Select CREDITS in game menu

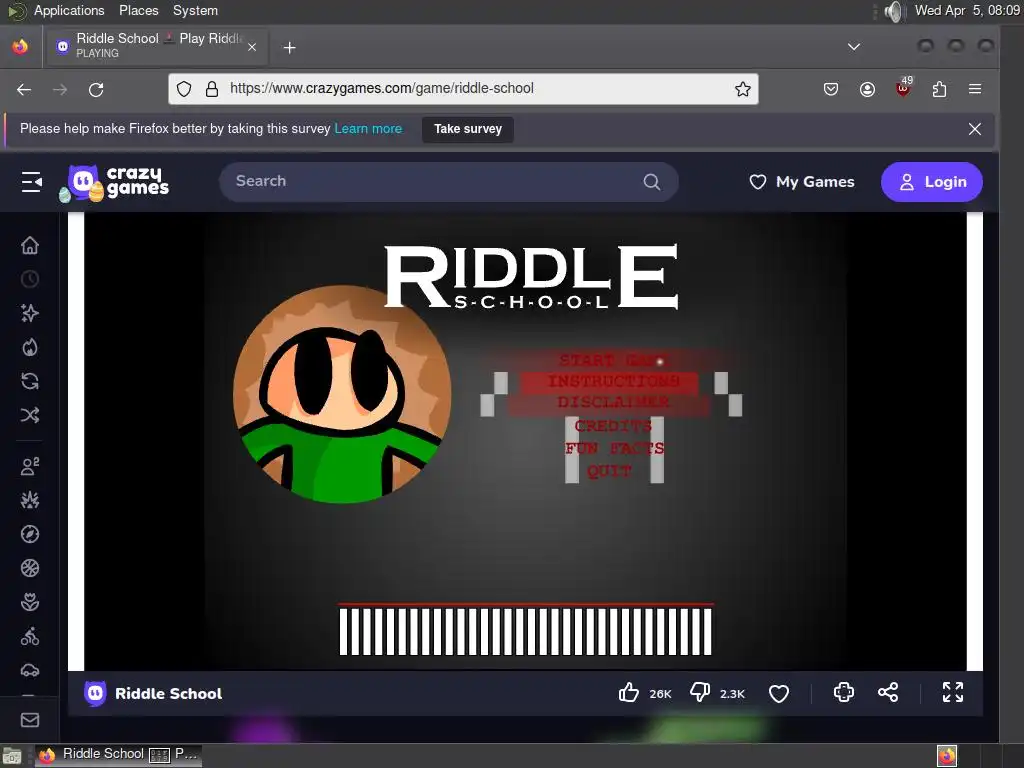[613, 426]
